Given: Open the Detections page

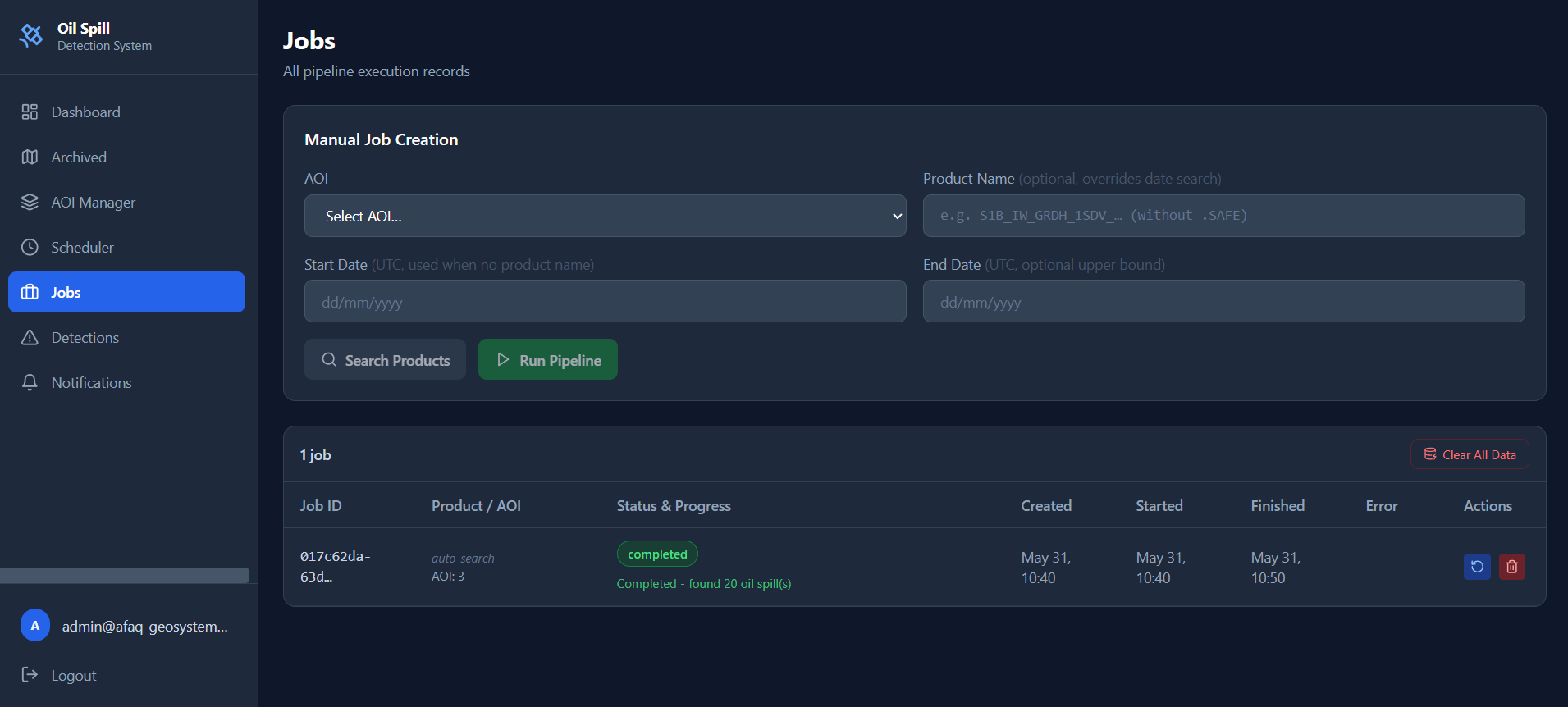Looking at the screenshot, I should pyautogui.click(x=126, y=338).
